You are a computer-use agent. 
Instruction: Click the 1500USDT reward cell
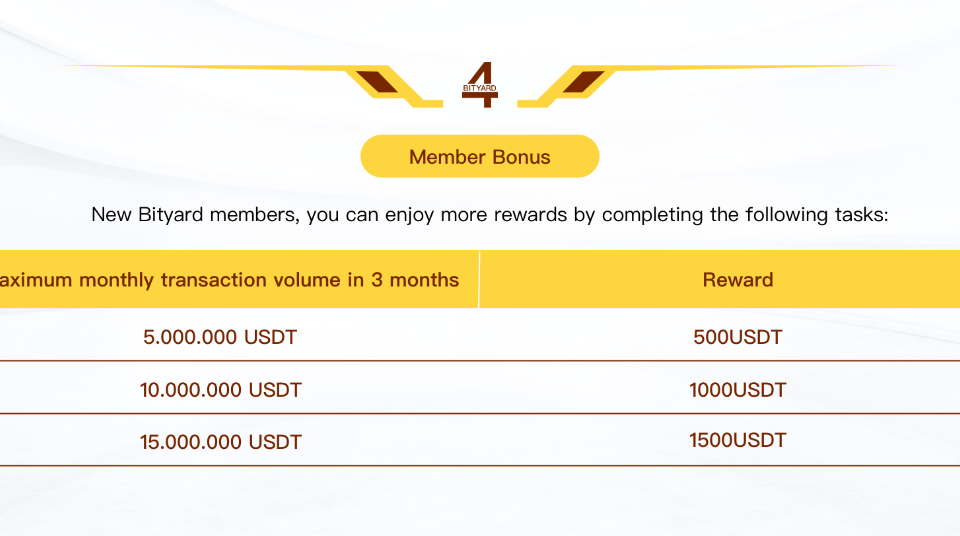(x=738, y=440)
